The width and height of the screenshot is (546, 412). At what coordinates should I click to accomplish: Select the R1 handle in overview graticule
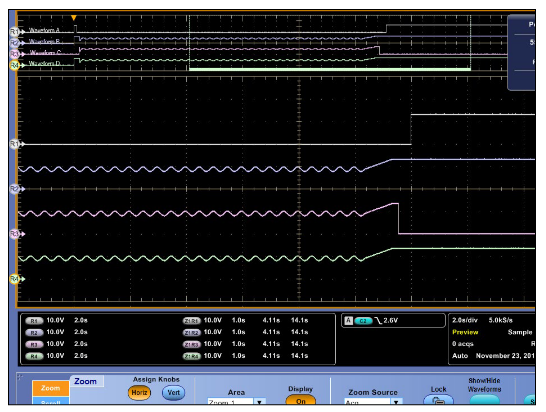(x=14, y=32)
